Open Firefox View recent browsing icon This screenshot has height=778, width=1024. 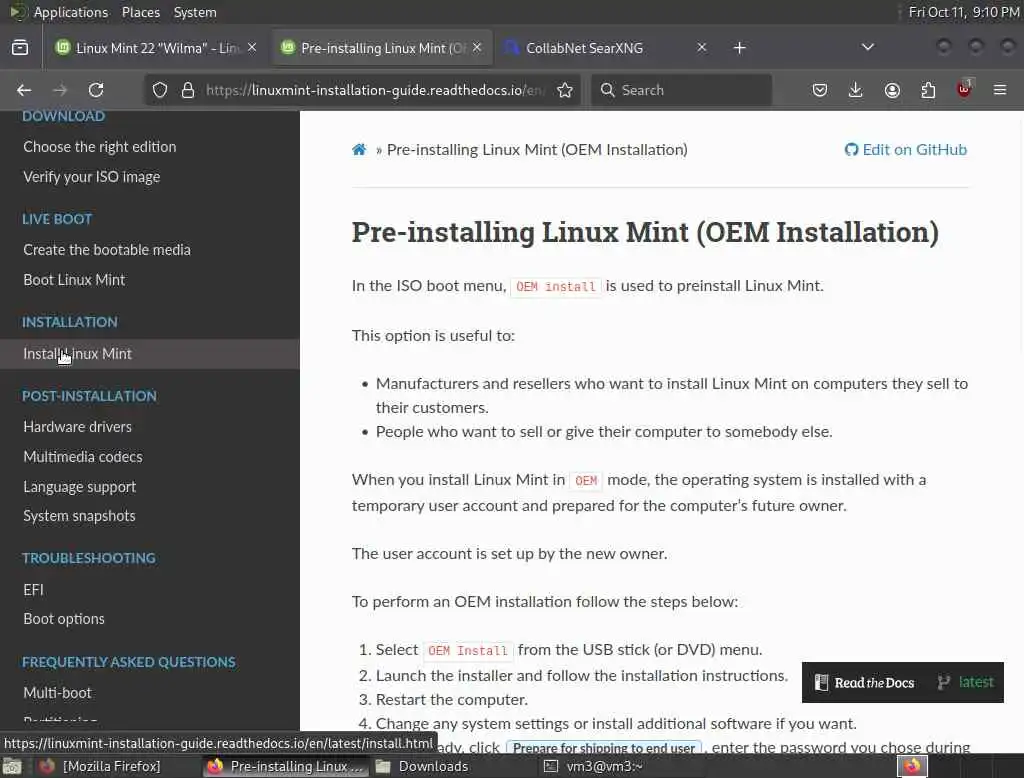point(20,48)
